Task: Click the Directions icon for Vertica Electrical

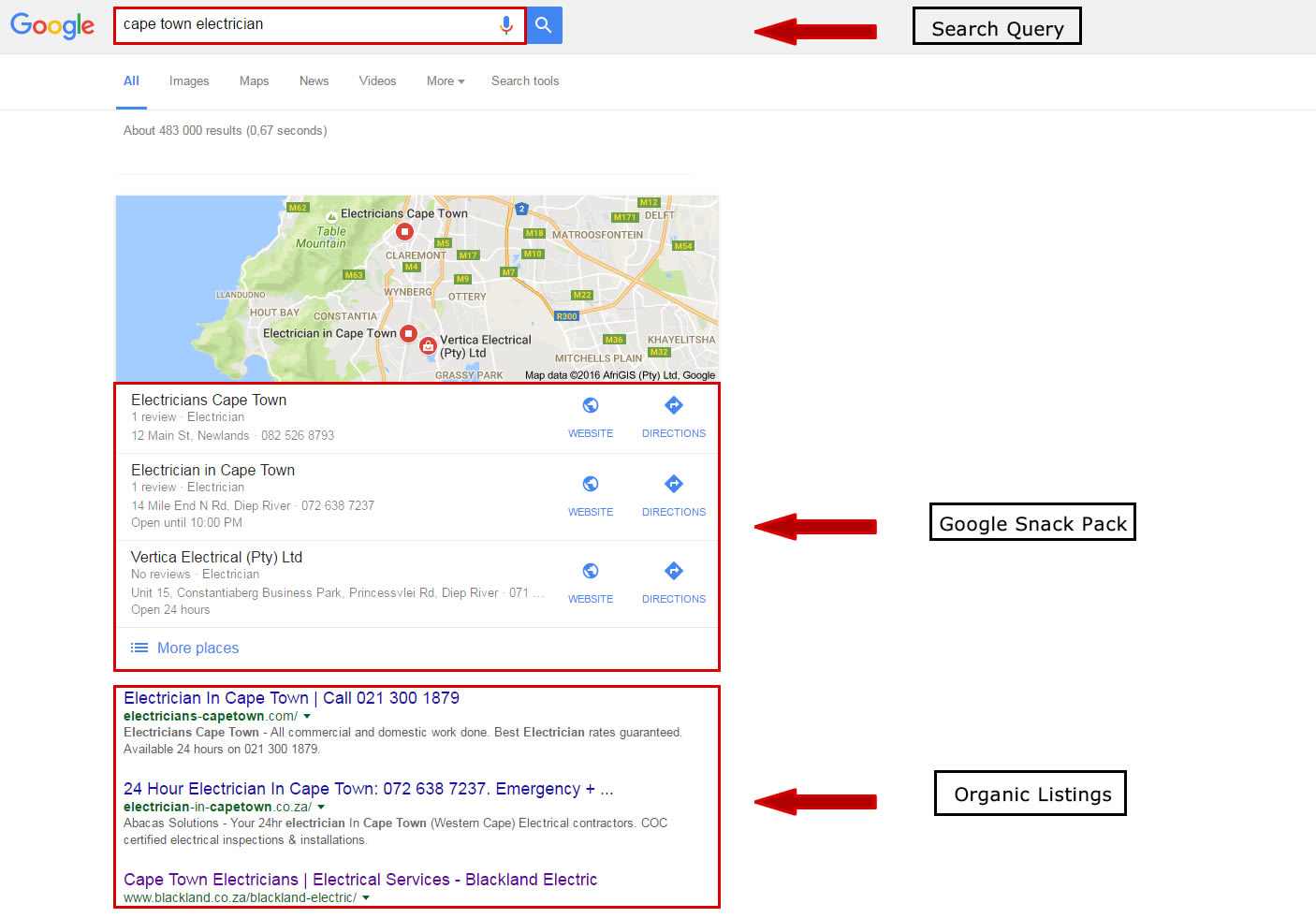Action: 673,571
